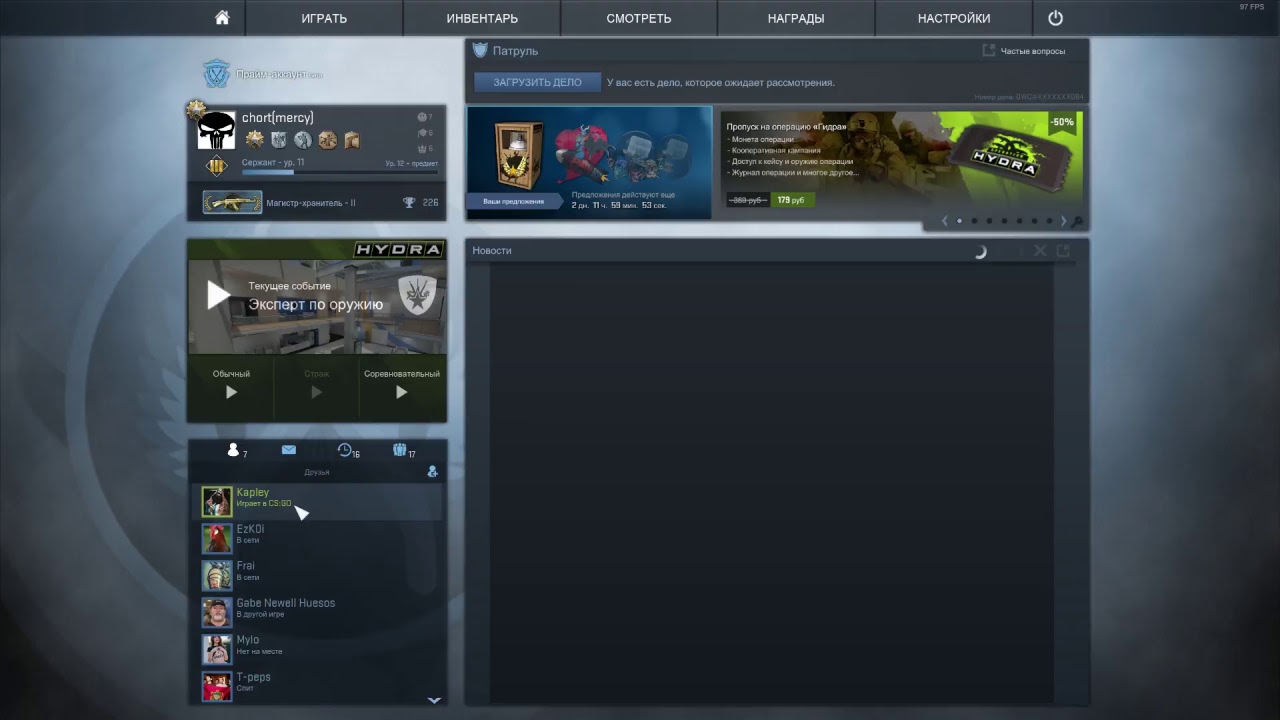Viewport: 1280px width, 720px height.
Task: Click the wins trophy icon
Action: tap(409, 203)
